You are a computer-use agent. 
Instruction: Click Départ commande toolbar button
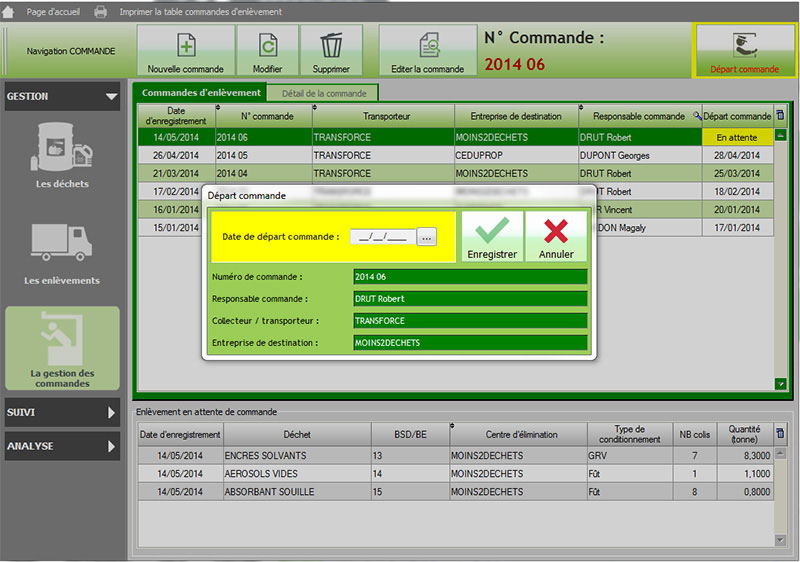tap(744, 50)
